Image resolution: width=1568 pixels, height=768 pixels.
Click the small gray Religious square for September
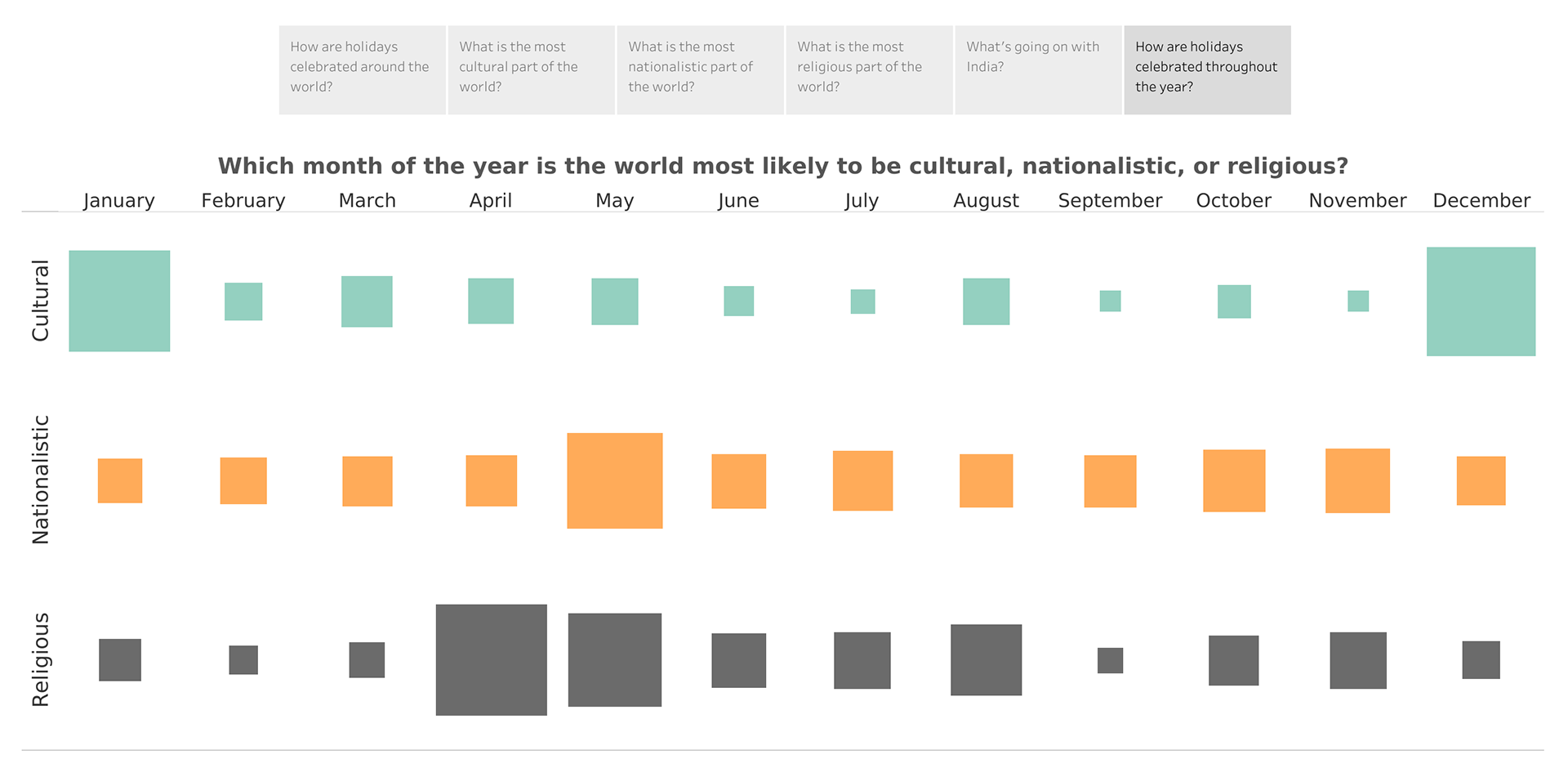(1110, 660)
